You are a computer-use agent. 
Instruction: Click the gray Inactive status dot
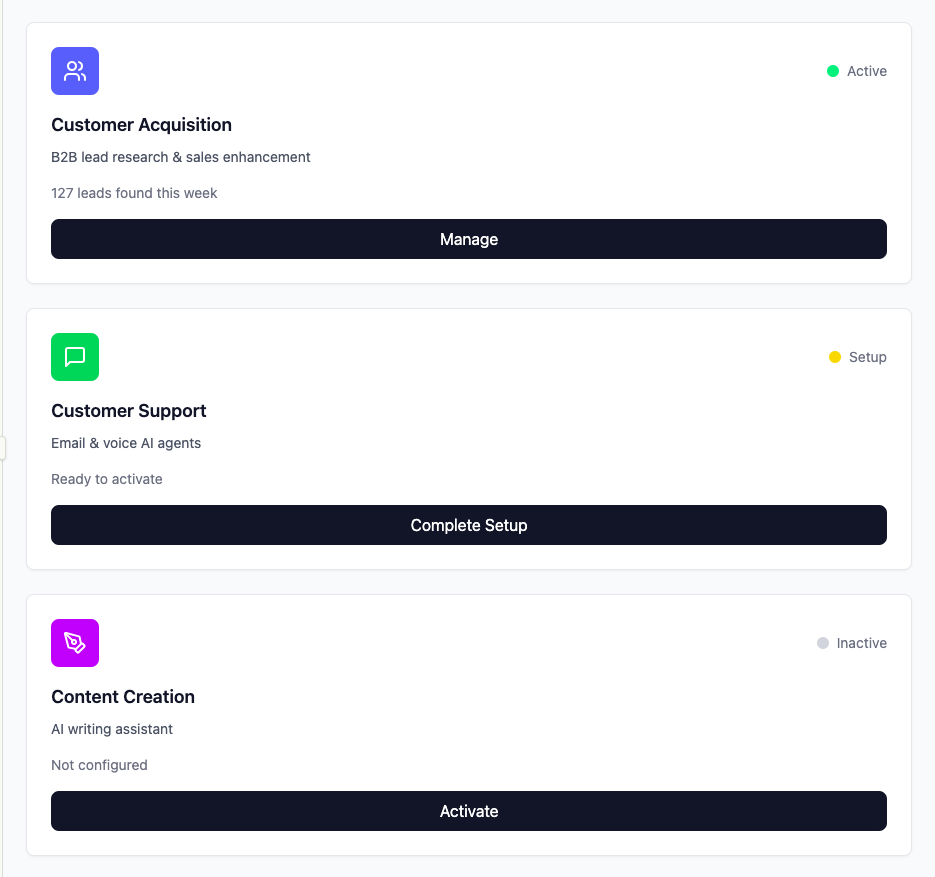point(823,643)
